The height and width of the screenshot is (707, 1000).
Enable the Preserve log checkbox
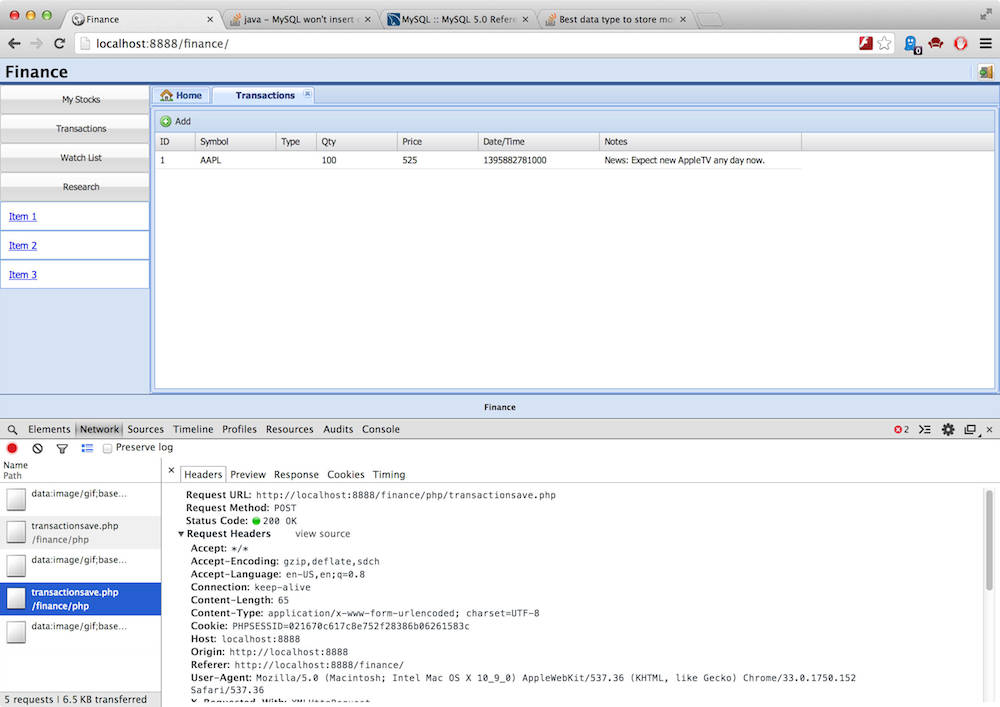coord(107,448)
